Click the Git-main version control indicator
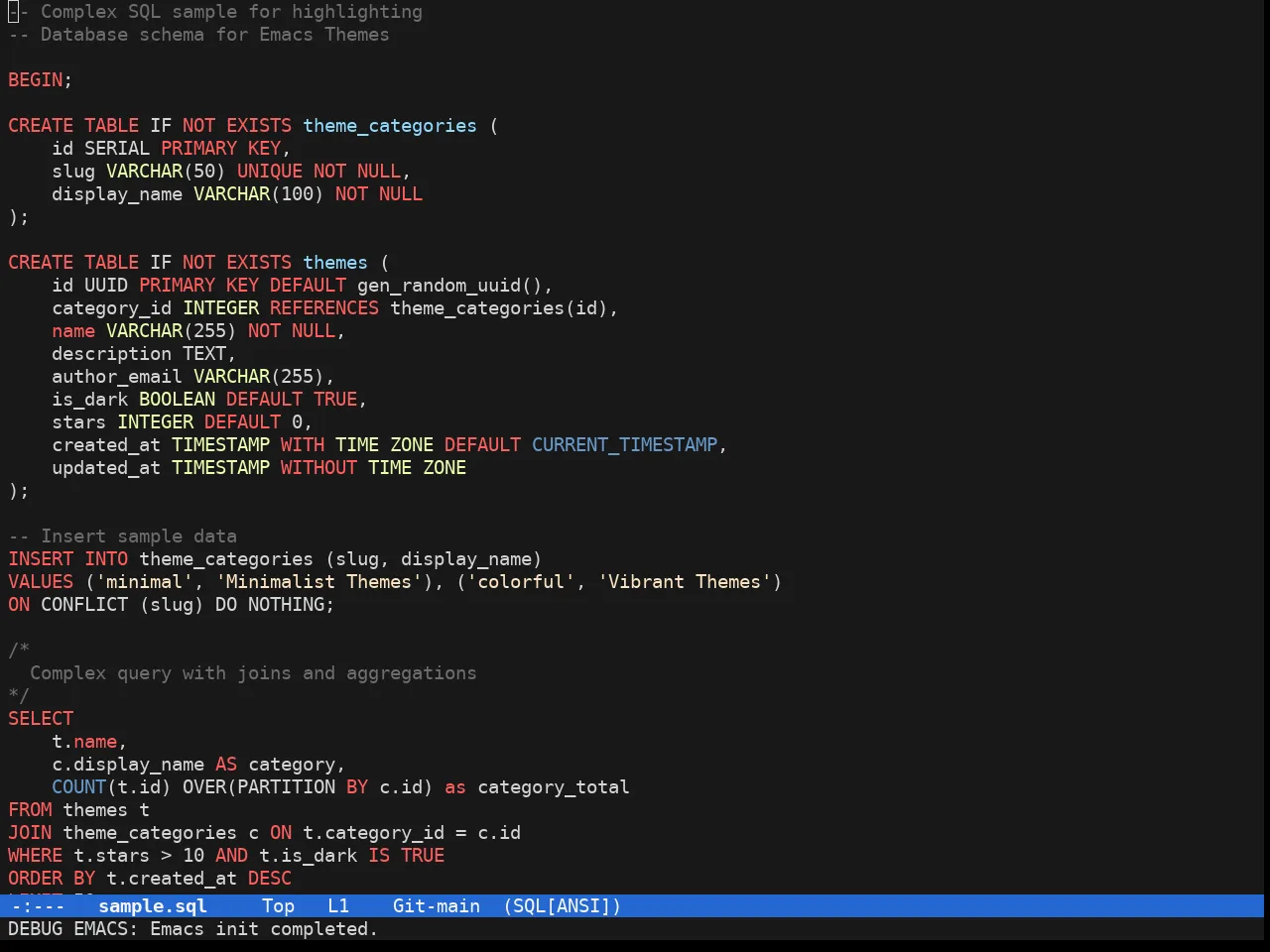Image resolution: width=1270 pixels, height=952 pixels. (x=437, y=905)
